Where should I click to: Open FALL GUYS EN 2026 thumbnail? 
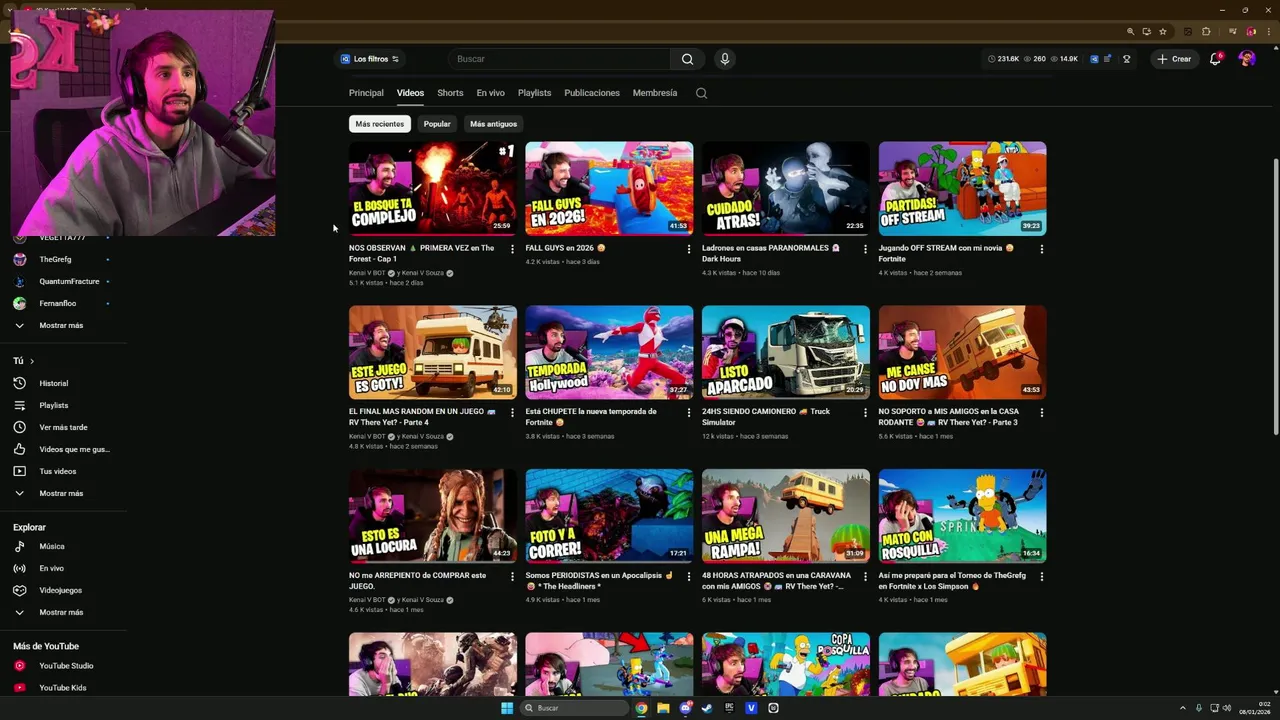609,188
